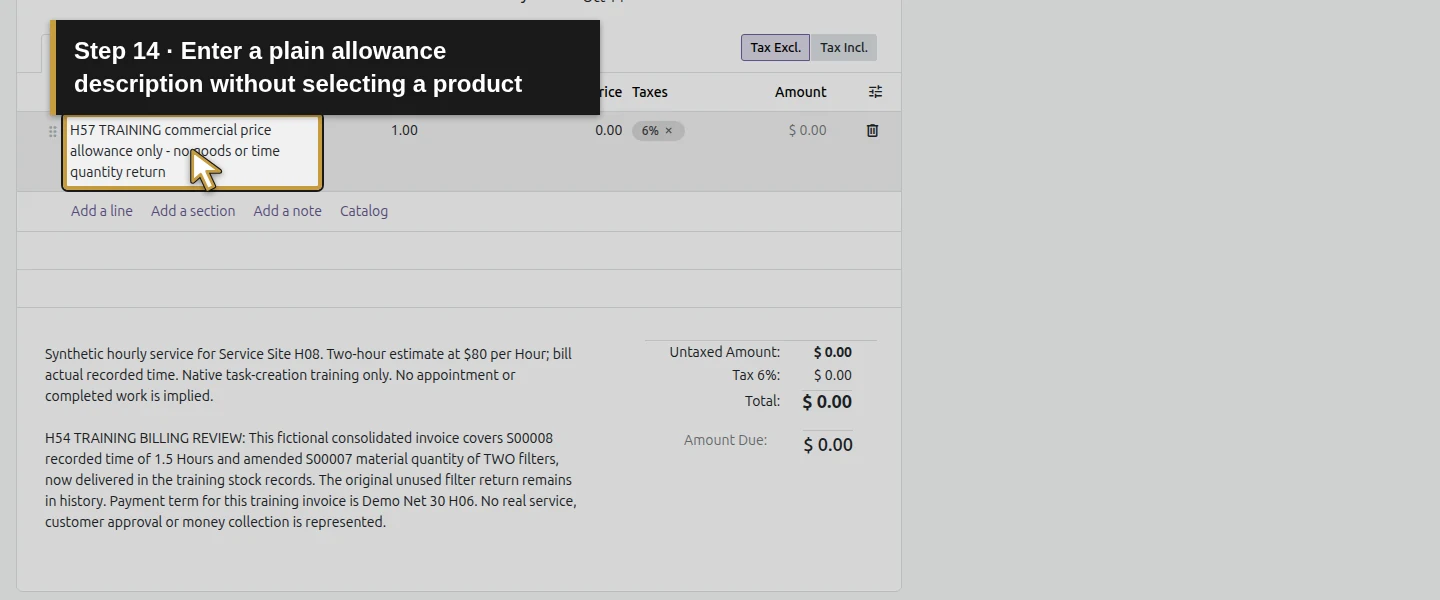This screenshot has width=1440, height=600.
Task: Grab the drag handle of the H57 line
Action: click(x=53, y=131)
